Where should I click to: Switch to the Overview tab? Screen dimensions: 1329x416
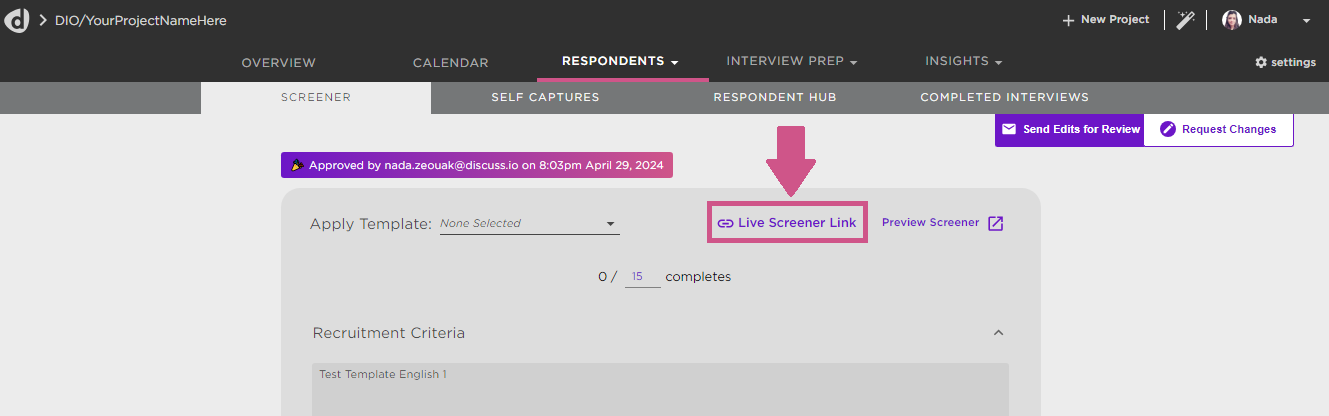tap(279, 63)
